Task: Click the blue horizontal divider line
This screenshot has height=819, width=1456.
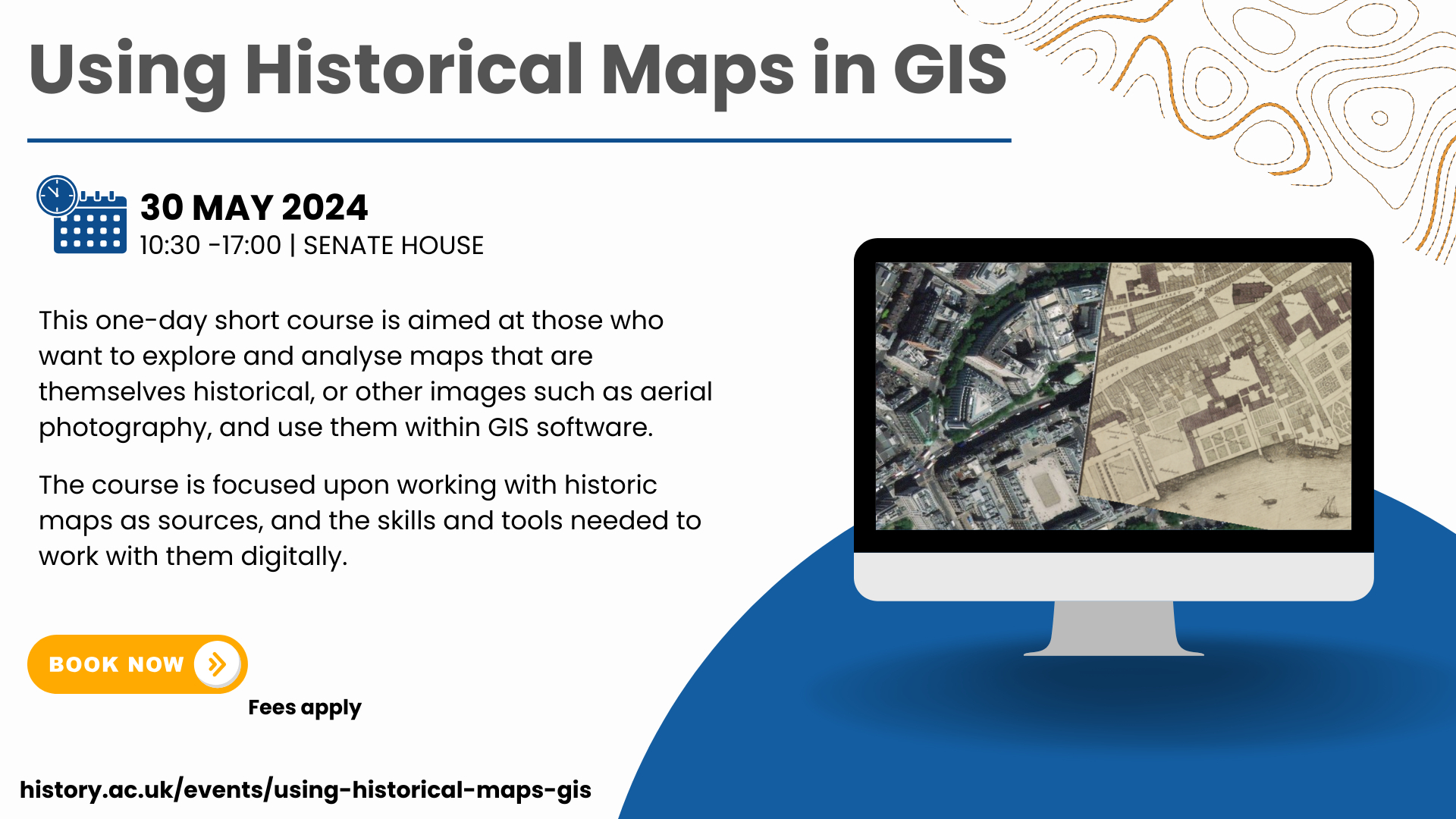Action: pos(519,140)
